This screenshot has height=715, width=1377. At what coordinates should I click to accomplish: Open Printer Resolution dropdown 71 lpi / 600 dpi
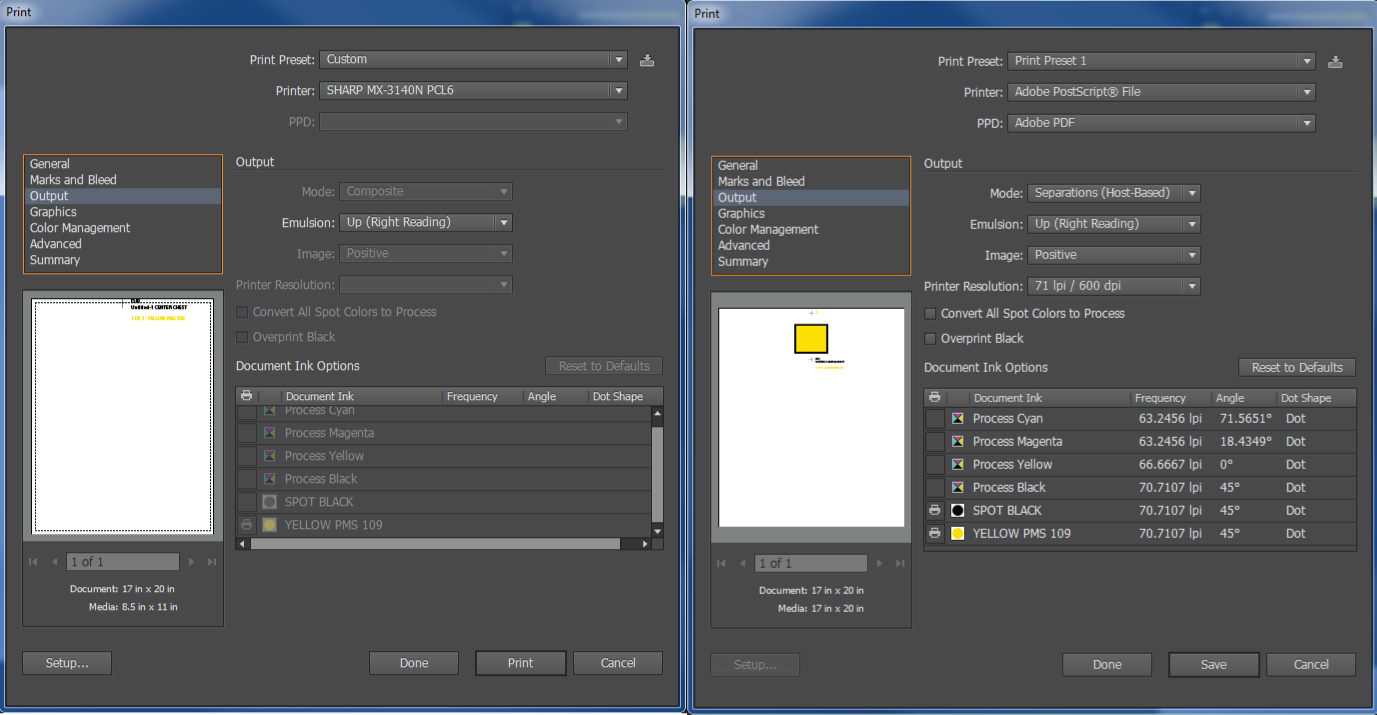point(1114,286)
